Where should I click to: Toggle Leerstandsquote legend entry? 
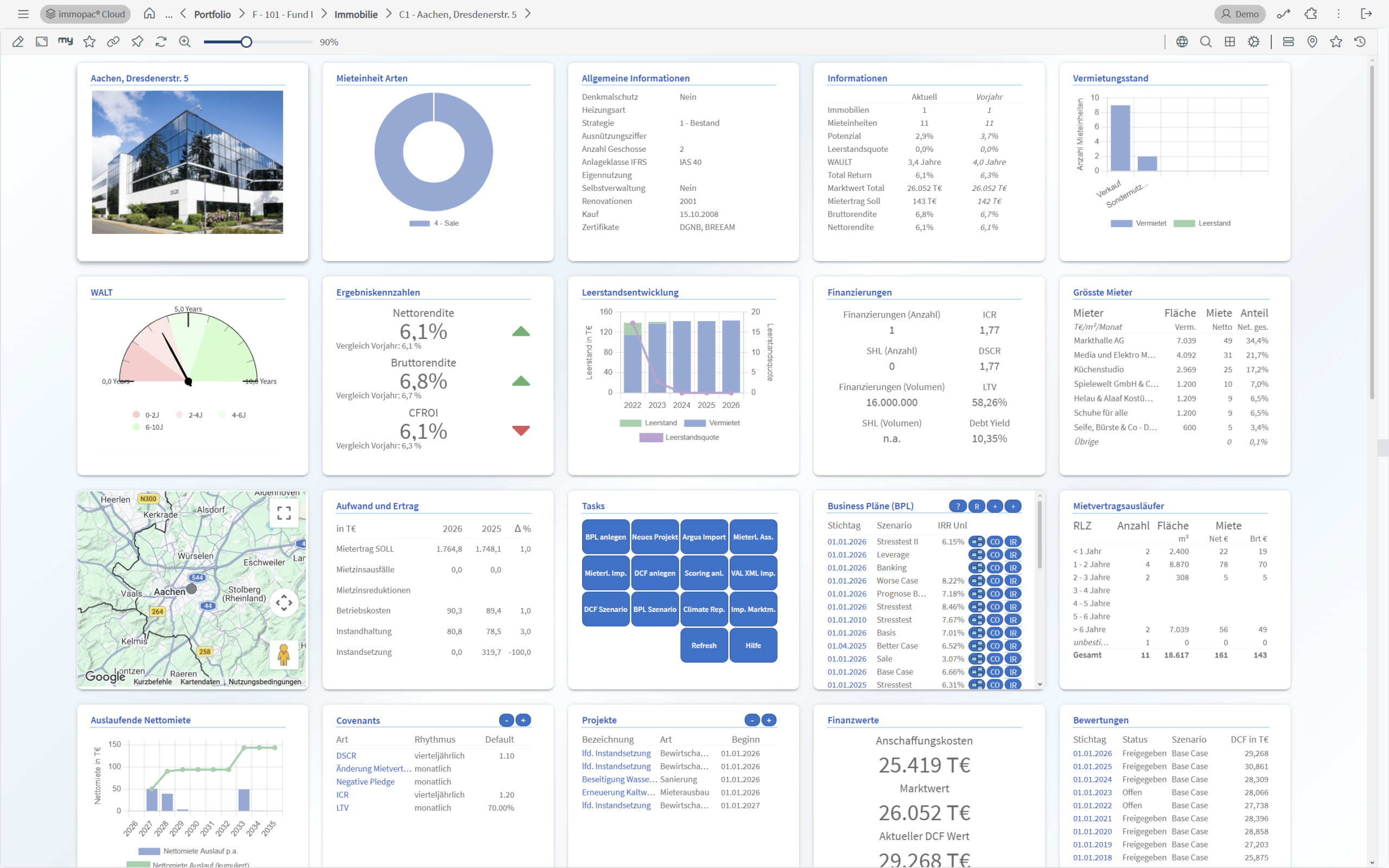[x=679, y=437]
